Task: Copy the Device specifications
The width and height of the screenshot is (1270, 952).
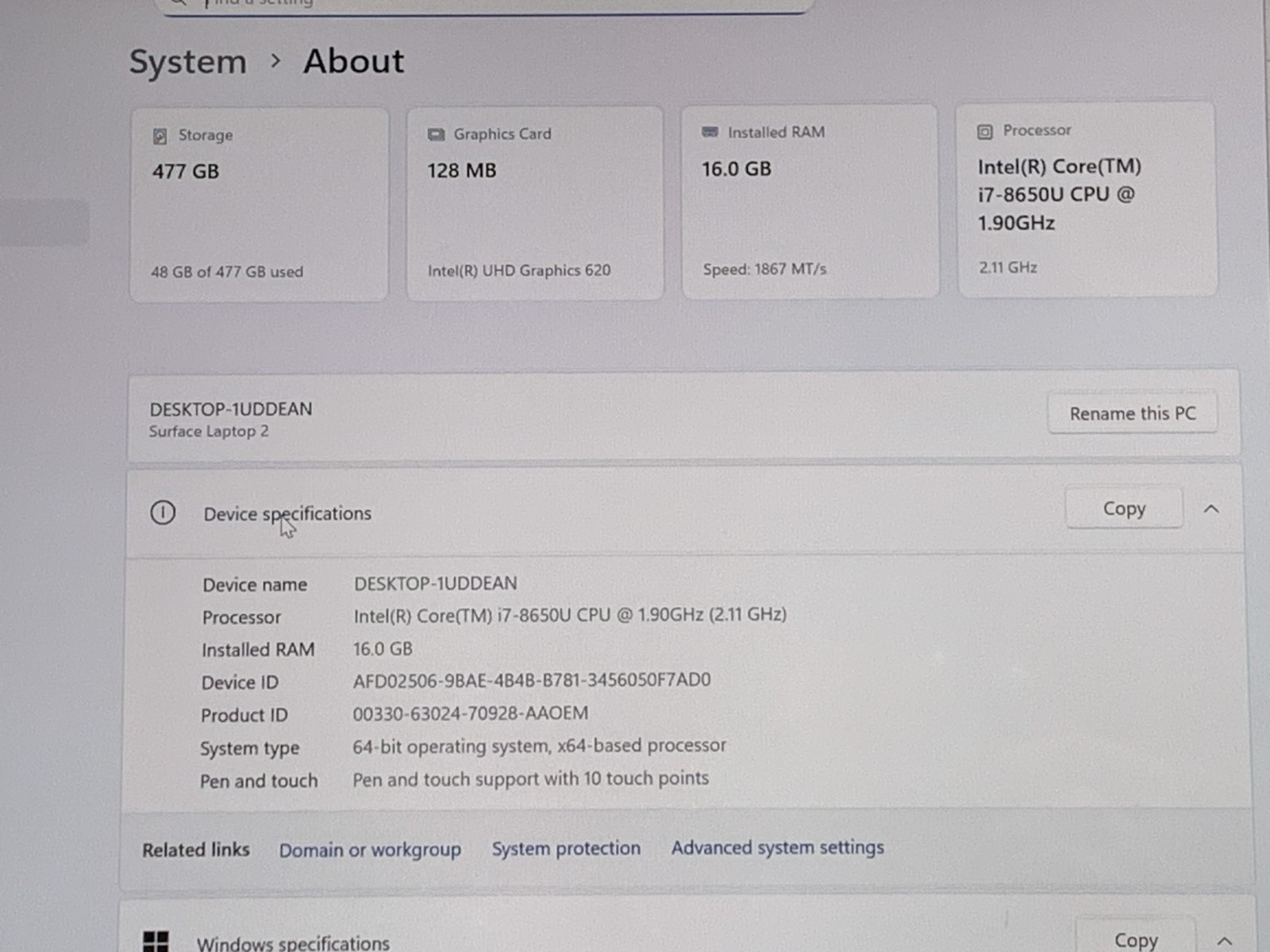Action: coord(1124,509)
